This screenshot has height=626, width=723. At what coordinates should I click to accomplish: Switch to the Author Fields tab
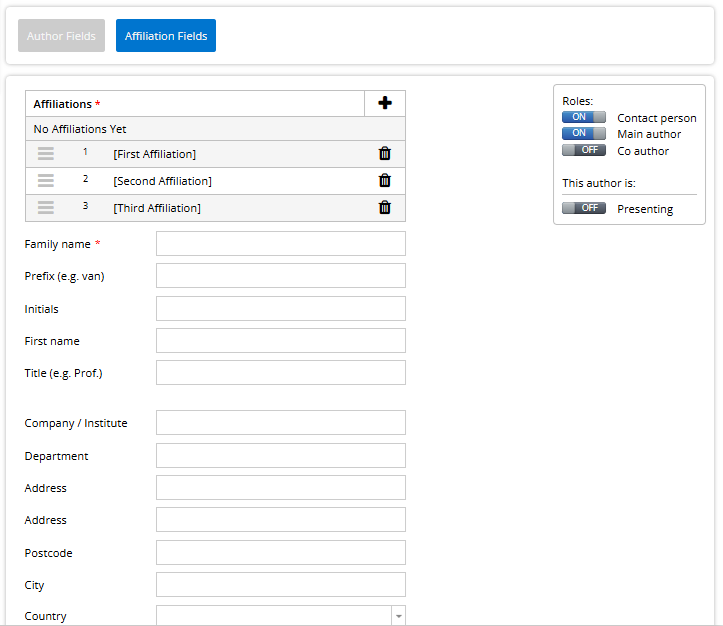61,36
